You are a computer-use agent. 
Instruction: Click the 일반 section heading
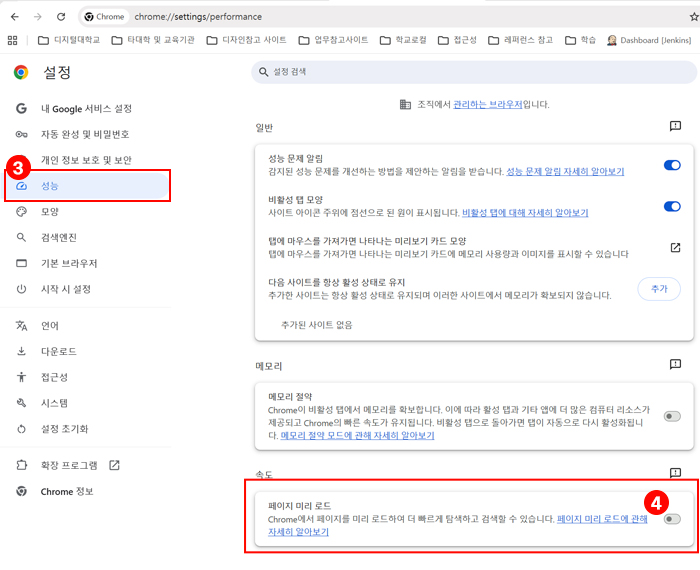tap(264, 128)
